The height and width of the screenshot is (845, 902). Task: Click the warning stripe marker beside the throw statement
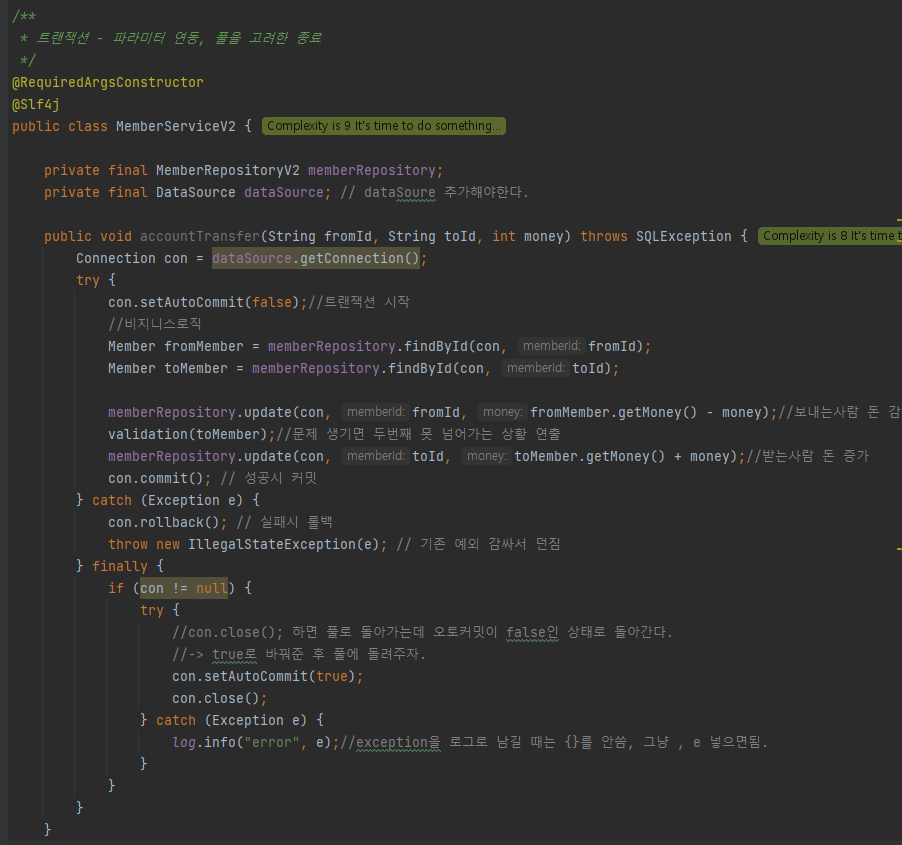click(x=899, y=549)
